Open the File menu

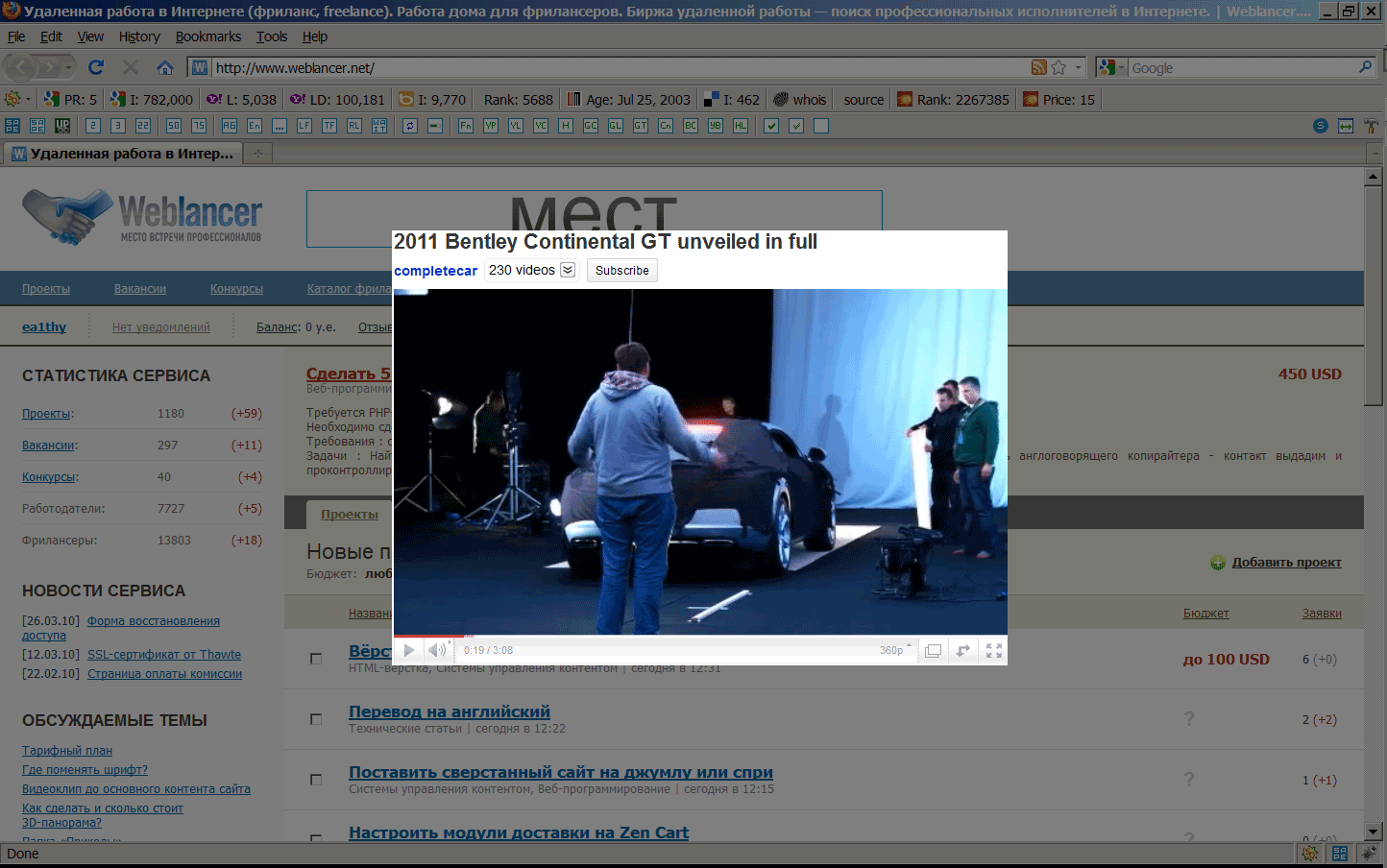[x=16, y=36]
